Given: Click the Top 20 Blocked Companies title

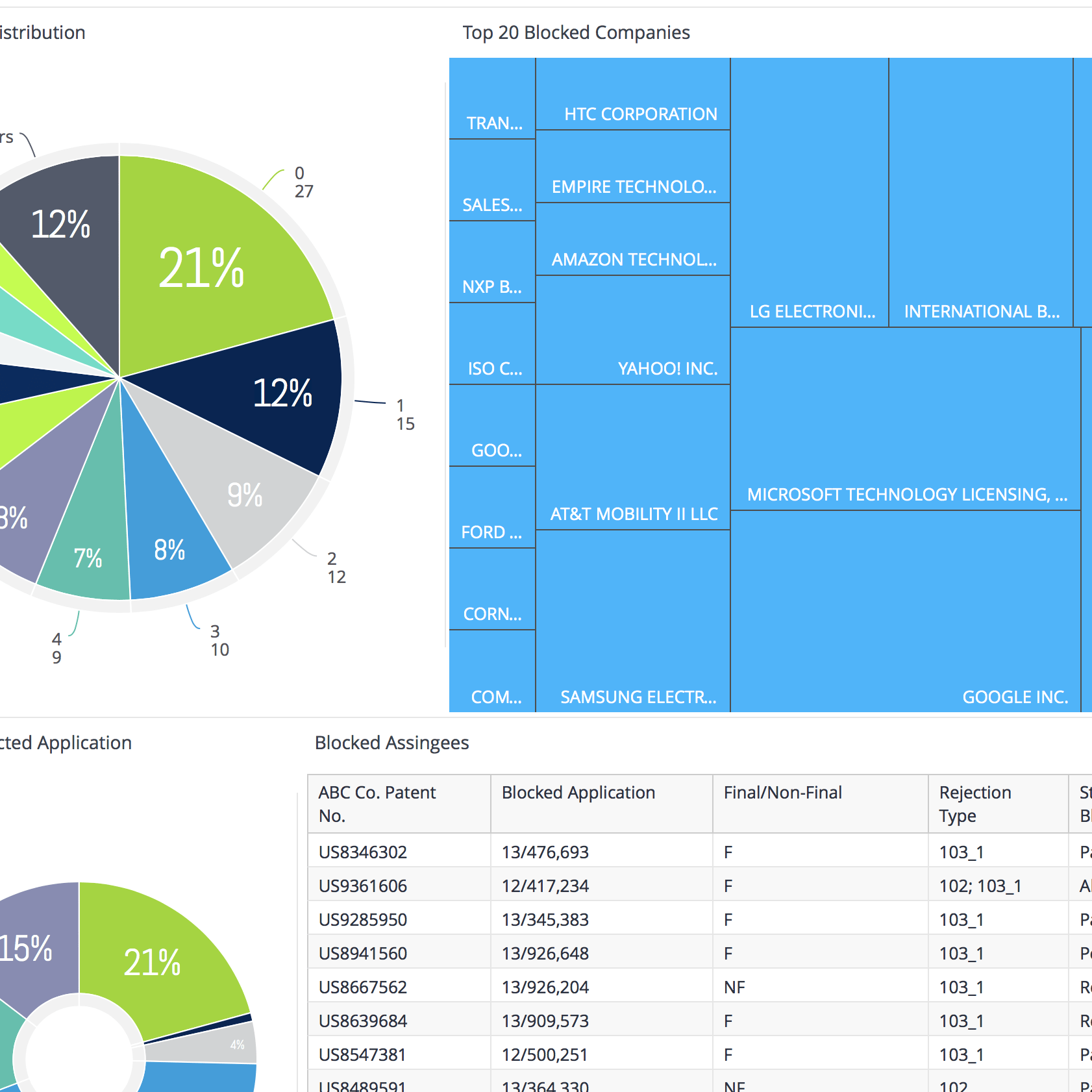Looking at the screenshot, I should coord(576,32).
